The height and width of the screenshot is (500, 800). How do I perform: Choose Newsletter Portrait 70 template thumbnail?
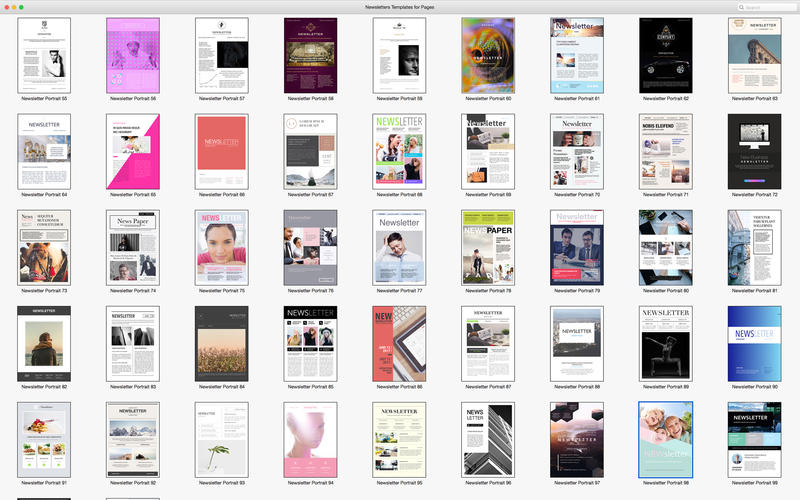coord(577,152)
